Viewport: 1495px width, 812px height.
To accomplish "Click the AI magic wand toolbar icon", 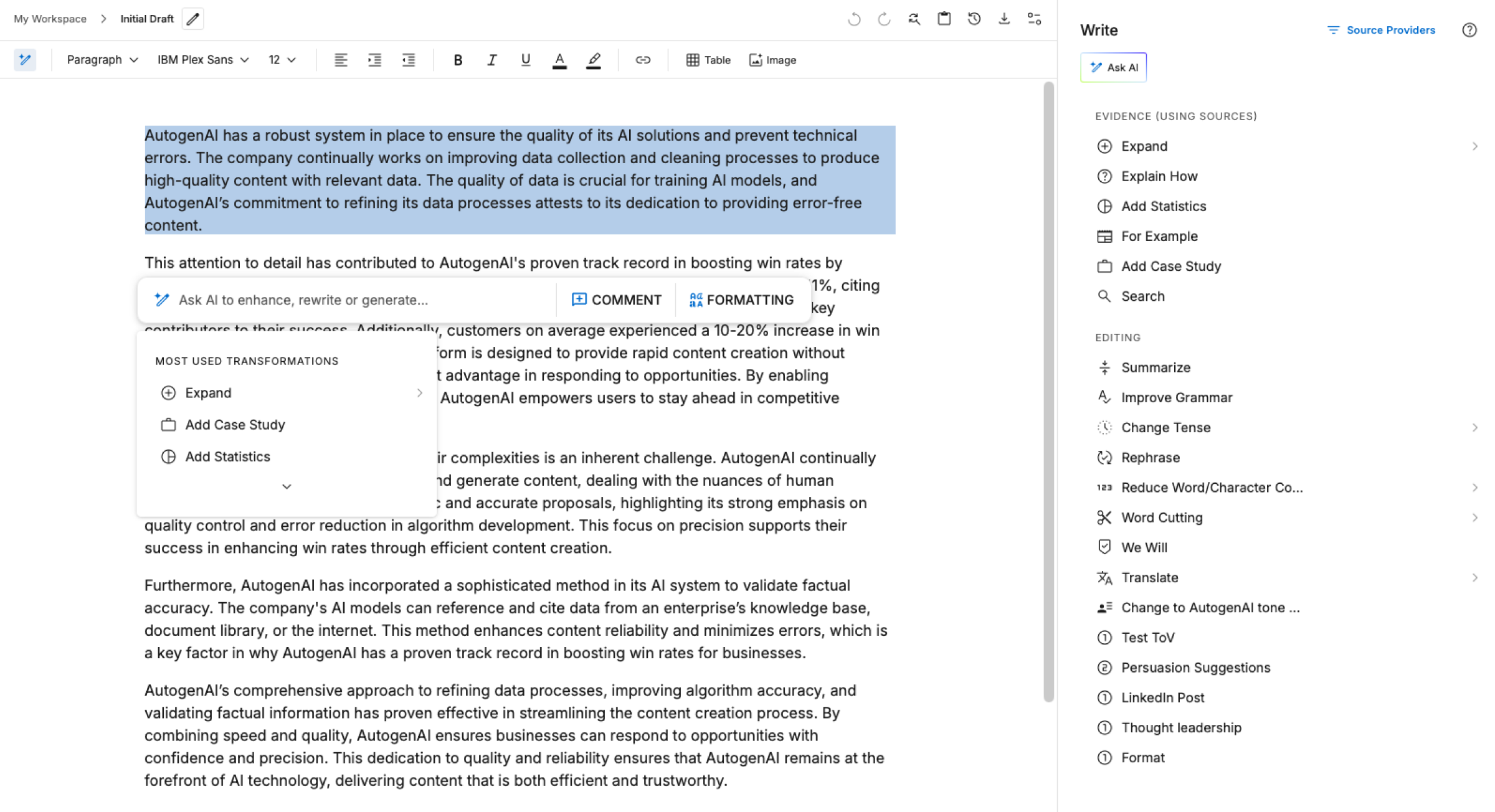I will pos(25,60).
